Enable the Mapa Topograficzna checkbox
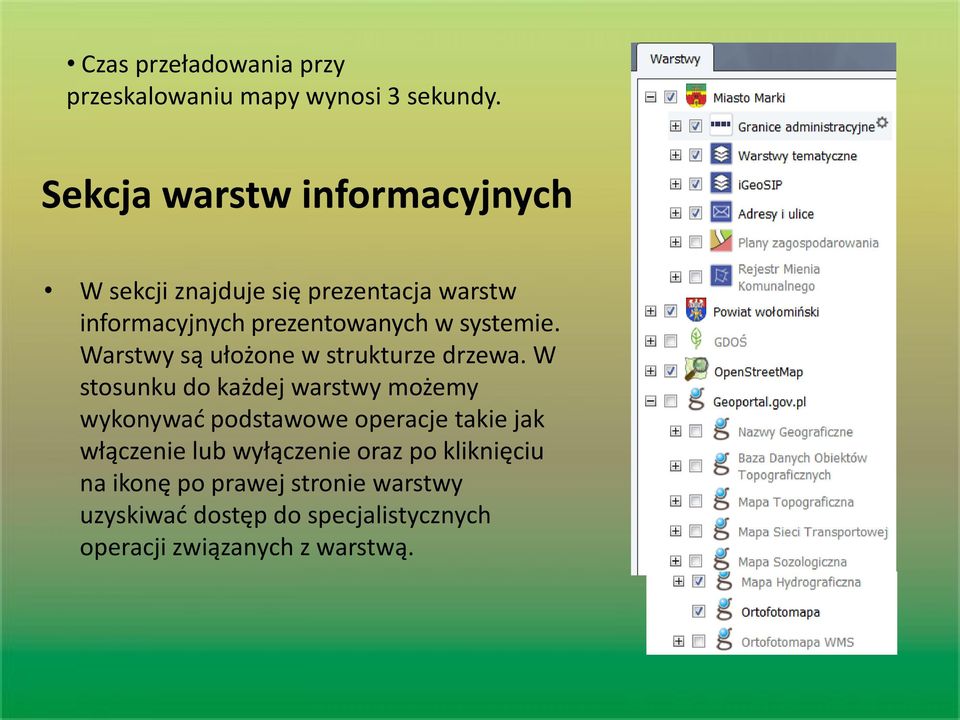The width and height of the screenshot is (960, 720). 696,501
